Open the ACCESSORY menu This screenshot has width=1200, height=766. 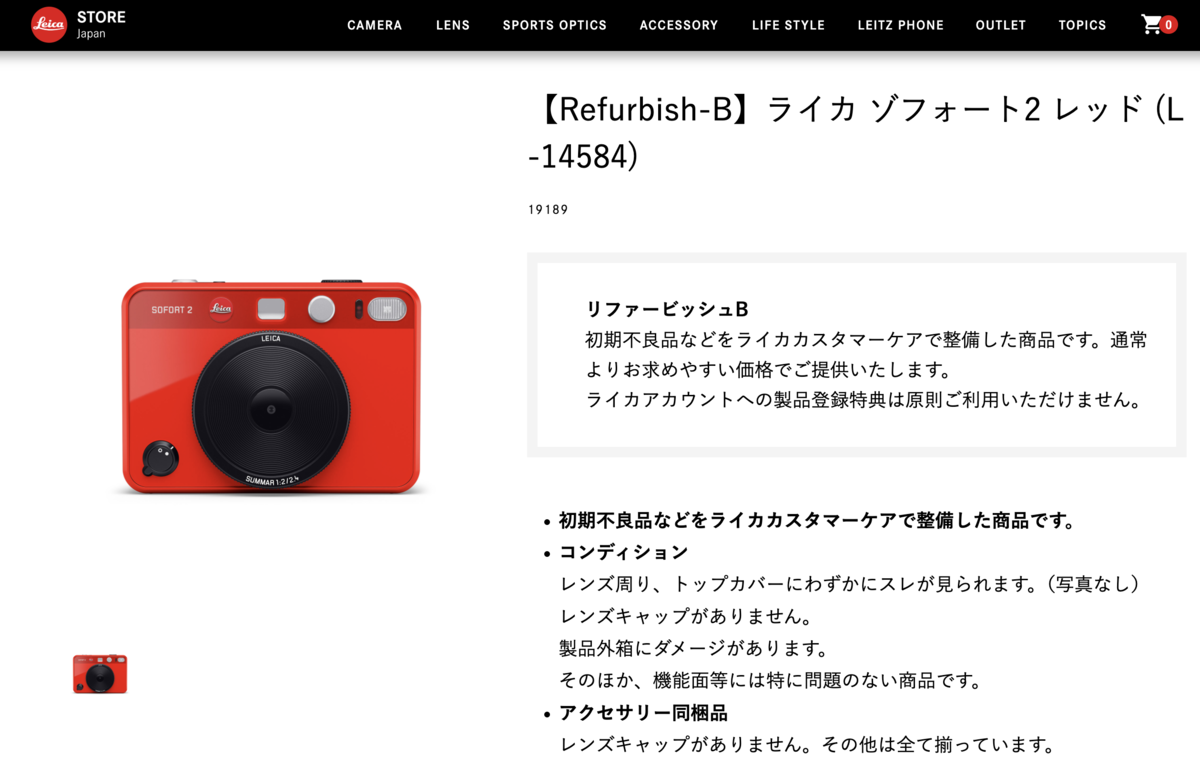[679, 25]
